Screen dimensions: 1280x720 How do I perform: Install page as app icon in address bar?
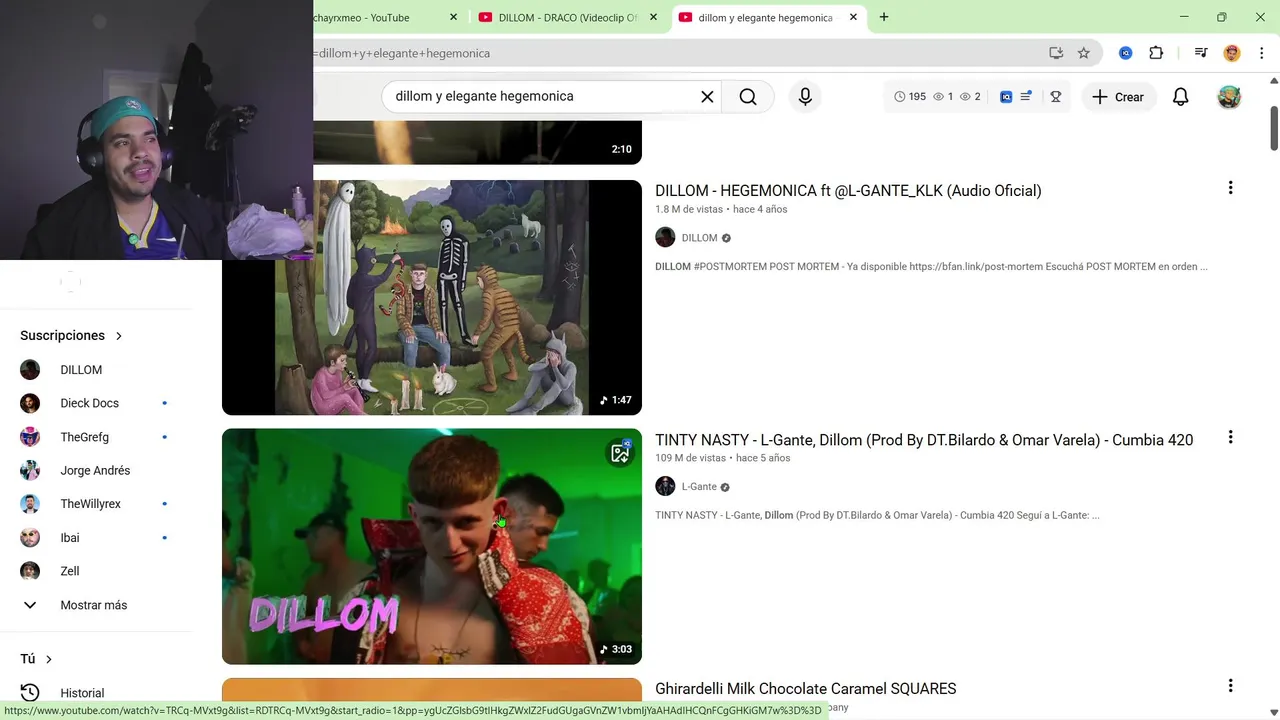1056,53
